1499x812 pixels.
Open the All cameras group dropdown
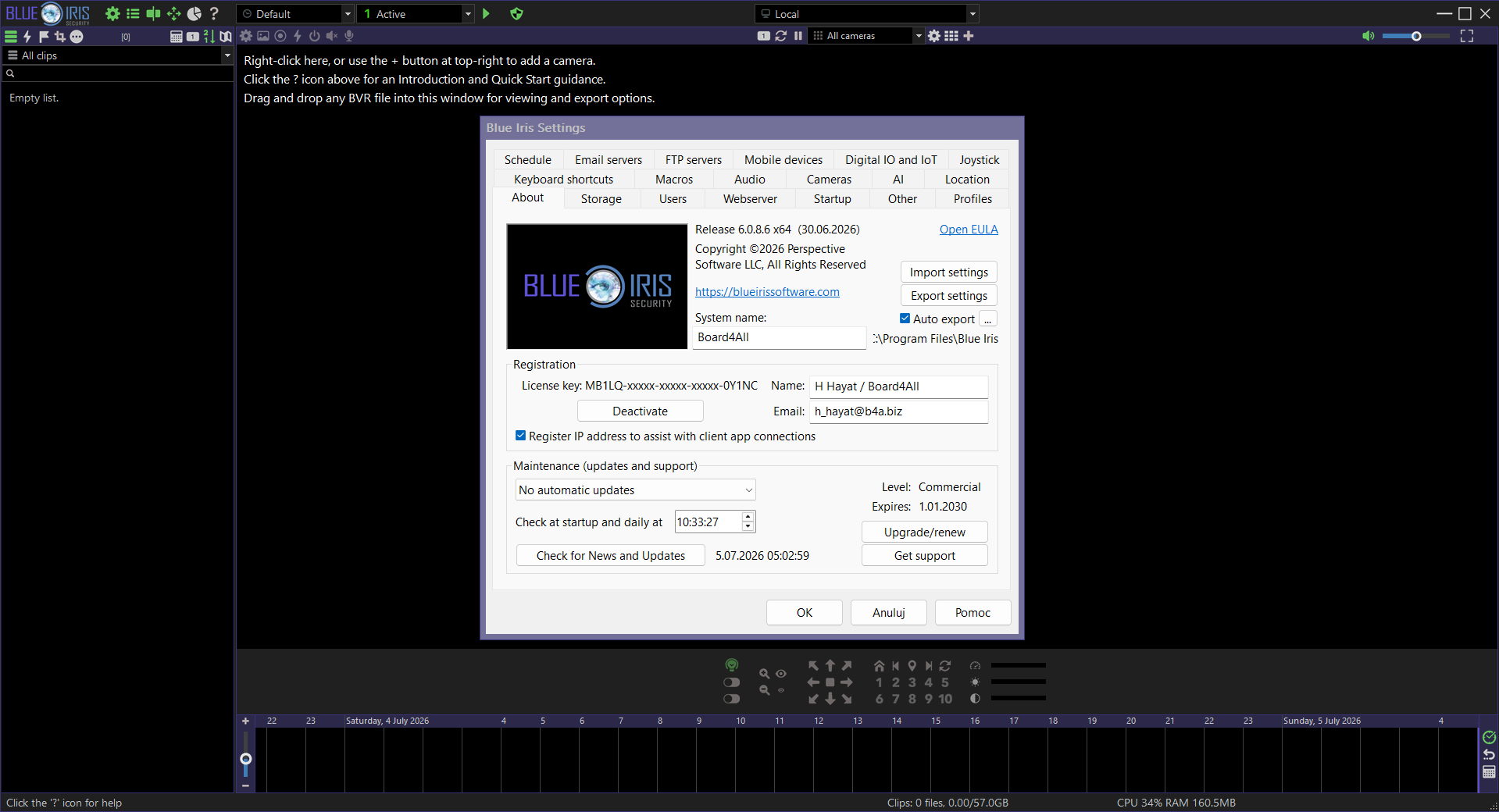(867, 36)
